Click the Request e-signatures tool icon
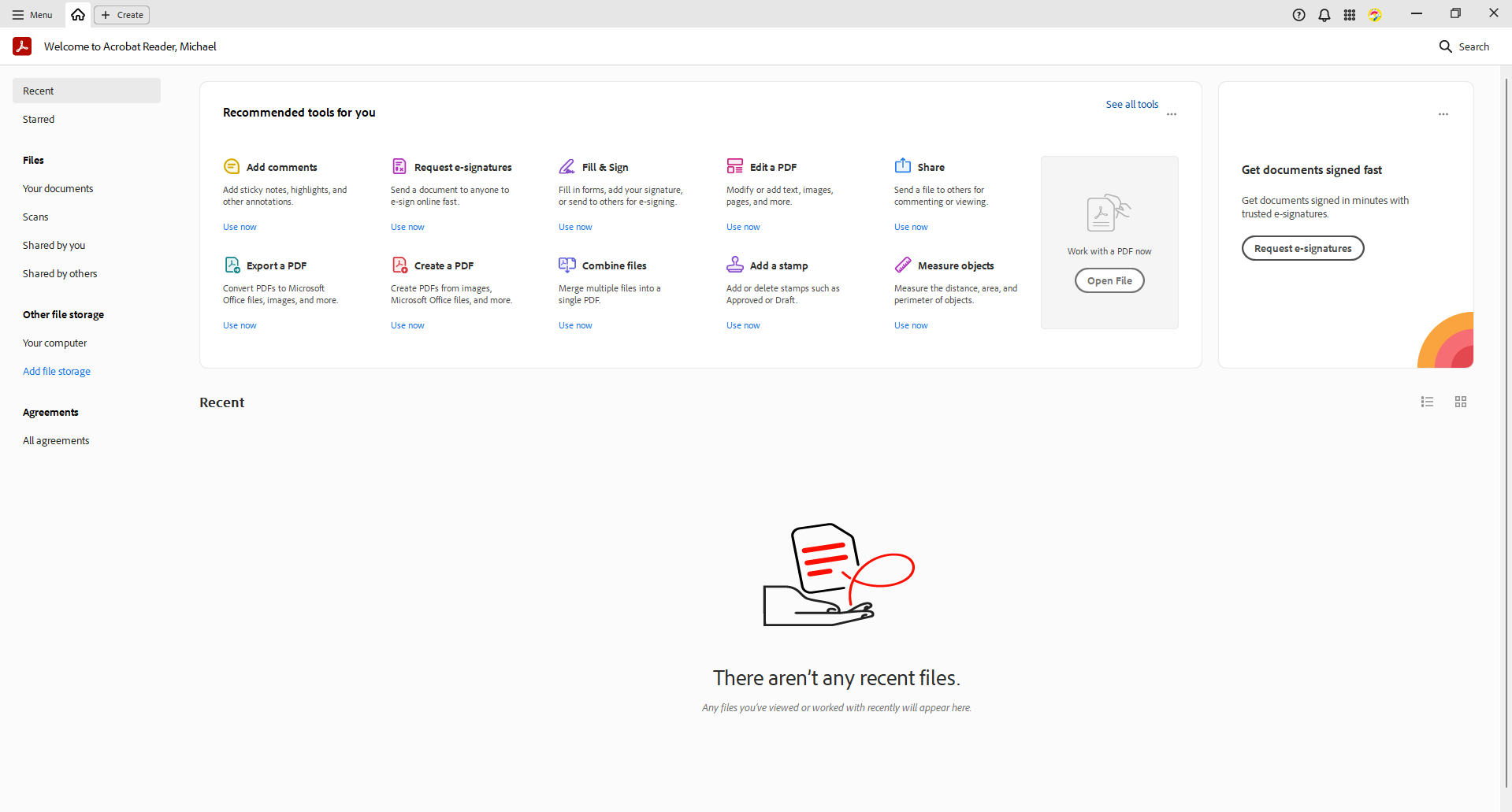 pyautogui.click(x=399, y=166)
